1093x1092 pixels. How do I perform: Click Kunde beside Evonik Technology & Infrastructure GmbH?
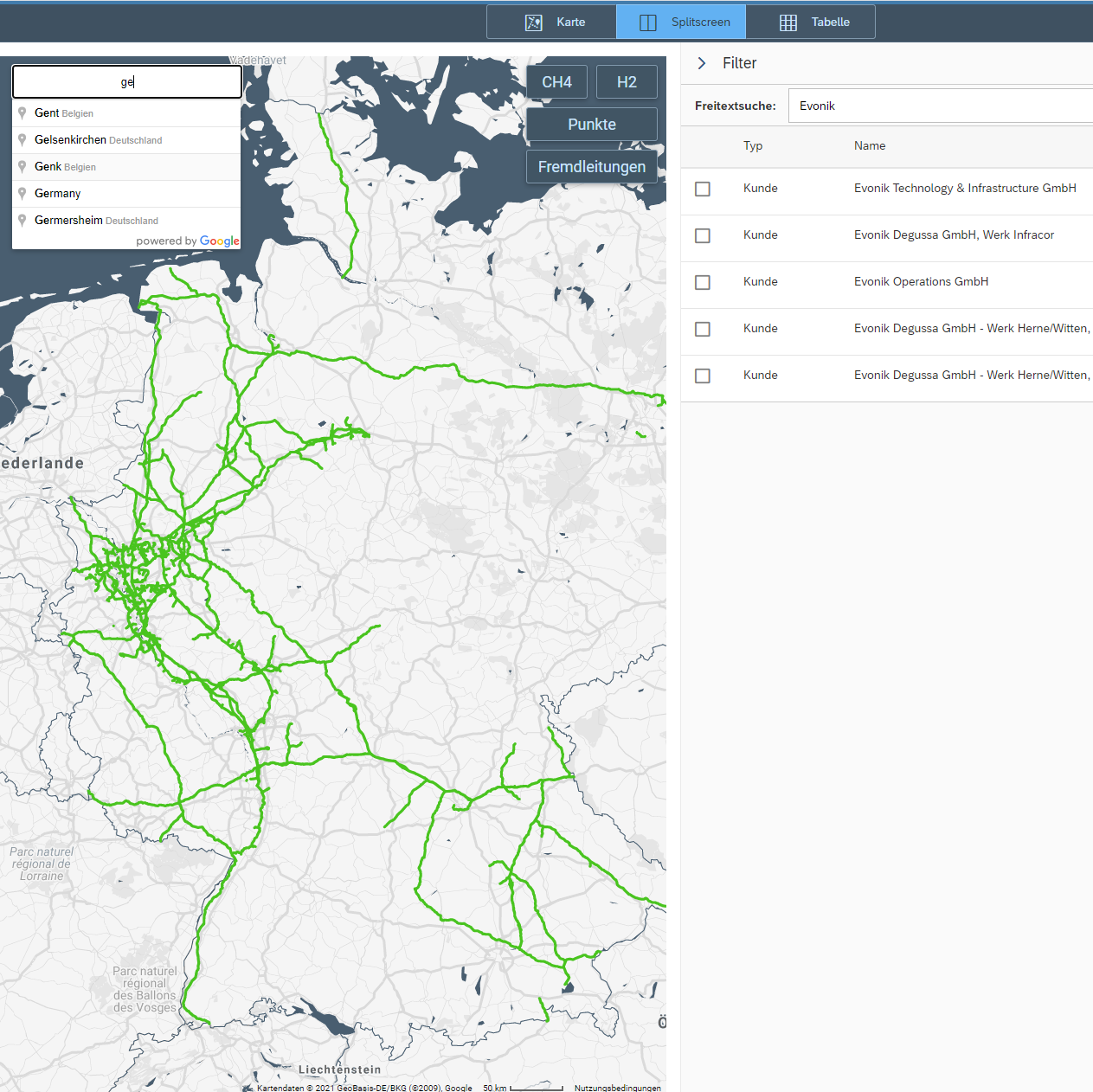click(x=761, y=188)
